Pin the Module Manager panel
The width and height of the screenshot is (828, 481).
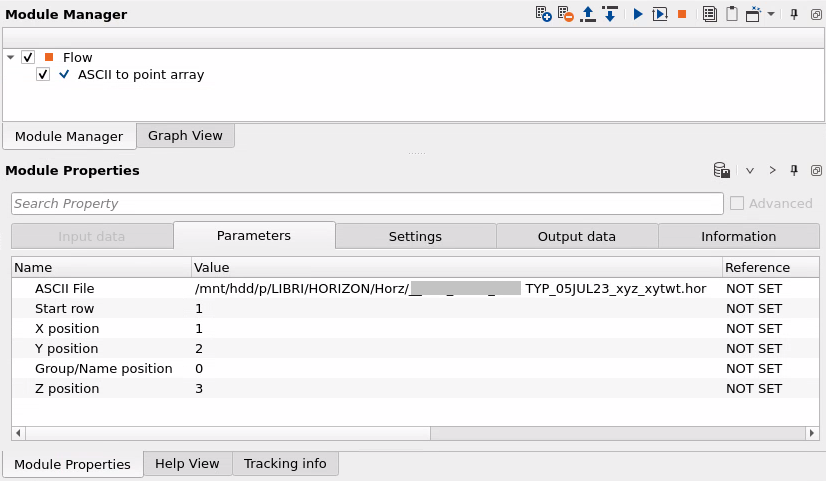pos(794,14)
